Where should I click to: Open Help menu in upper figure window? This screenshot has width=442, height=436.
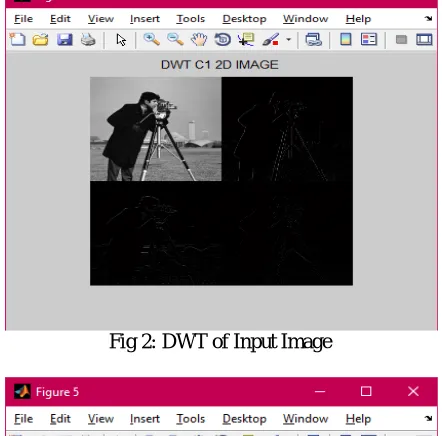coord(358,19)
